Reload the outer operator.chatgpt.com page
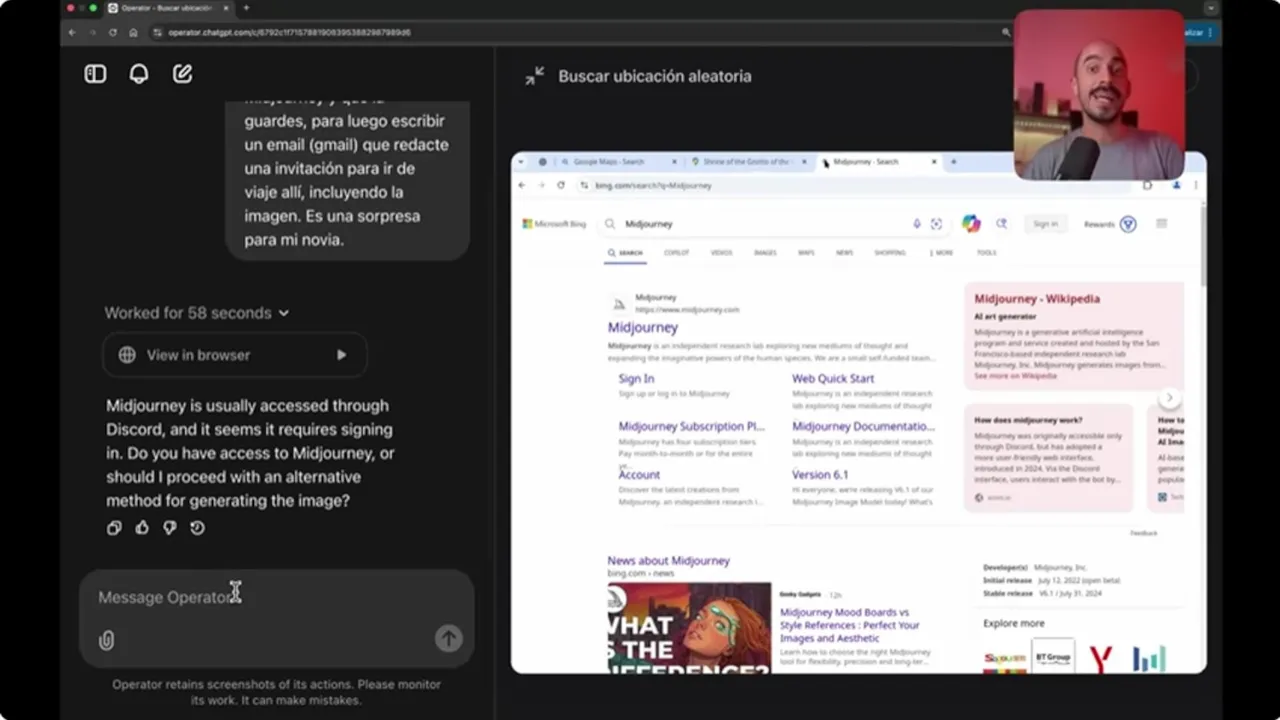Viewport: 1280px width, 720px height. 112,32
